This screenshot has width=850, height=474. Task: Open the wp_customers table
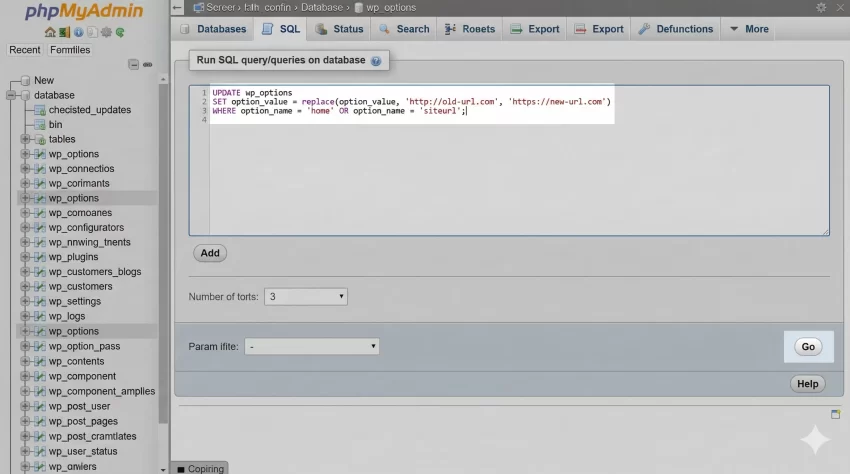click(x=80, y=286)
